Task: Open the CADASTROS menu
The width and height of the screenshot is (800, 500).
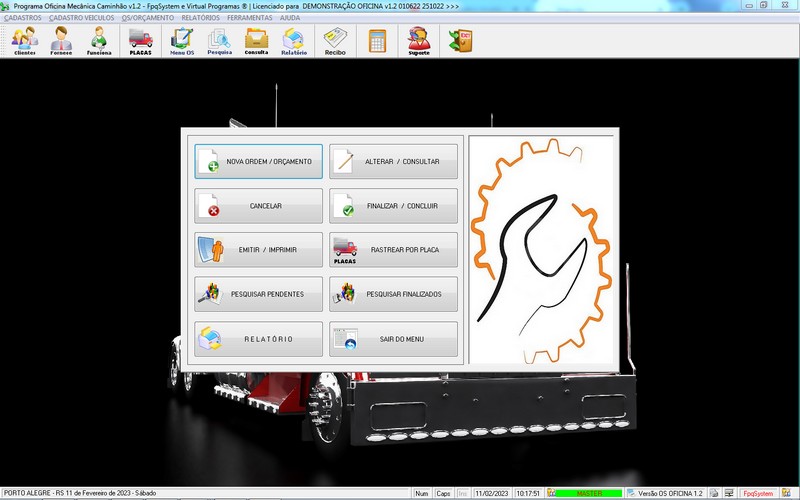Action: pyautogui.click(x=22, y=18)
